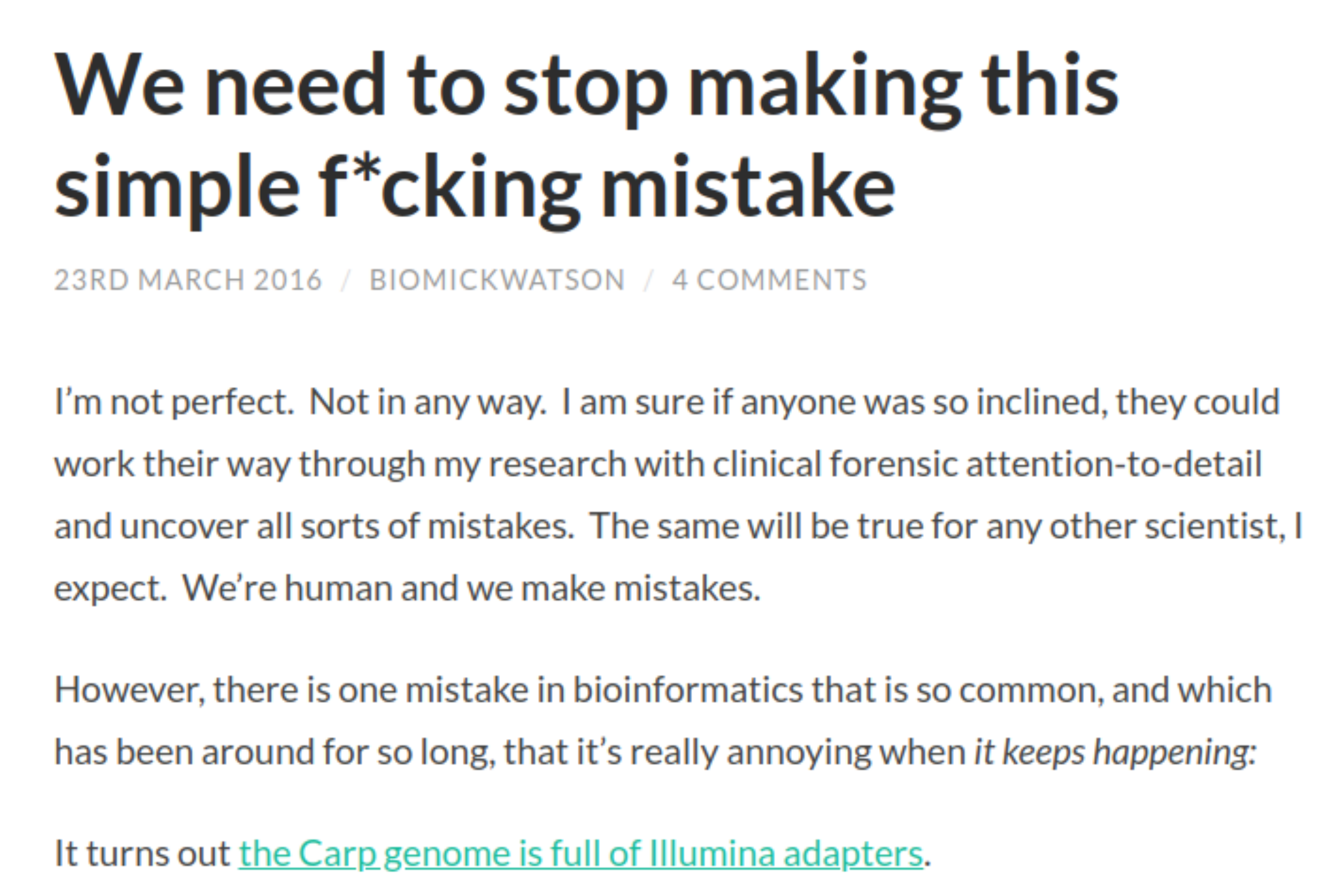The width and height of the screenshot is (1332, 896).
Task: Open the BIOMICKWATSON author page
Action: (497, 280)
